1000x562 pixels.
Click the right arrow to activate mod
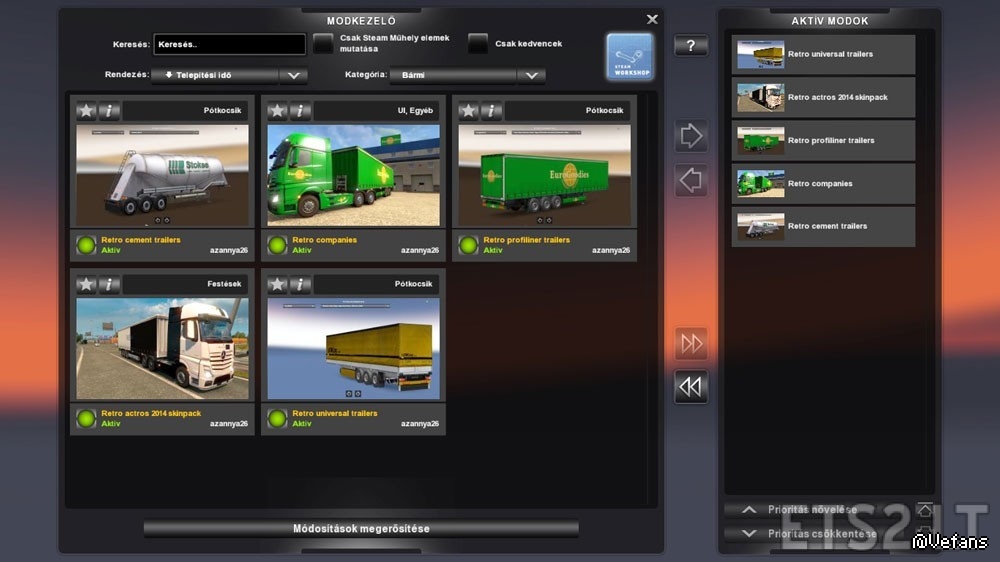[x=691, y=136]
